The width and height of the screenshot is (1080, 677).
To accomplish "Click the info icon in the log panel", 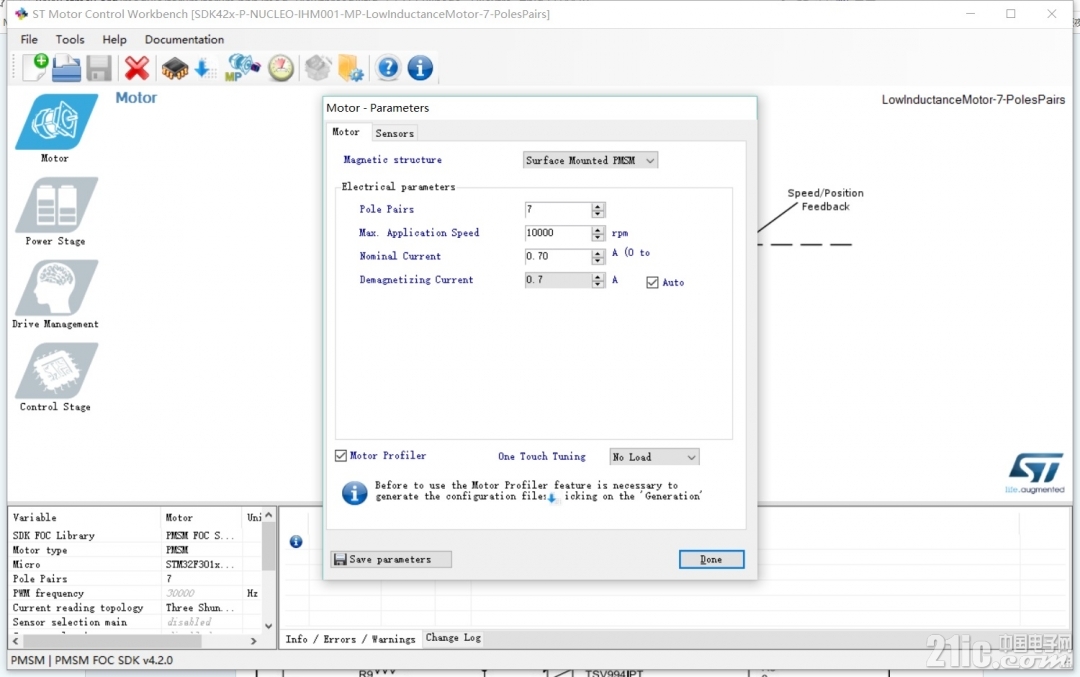I will click(x=296, y=542).
